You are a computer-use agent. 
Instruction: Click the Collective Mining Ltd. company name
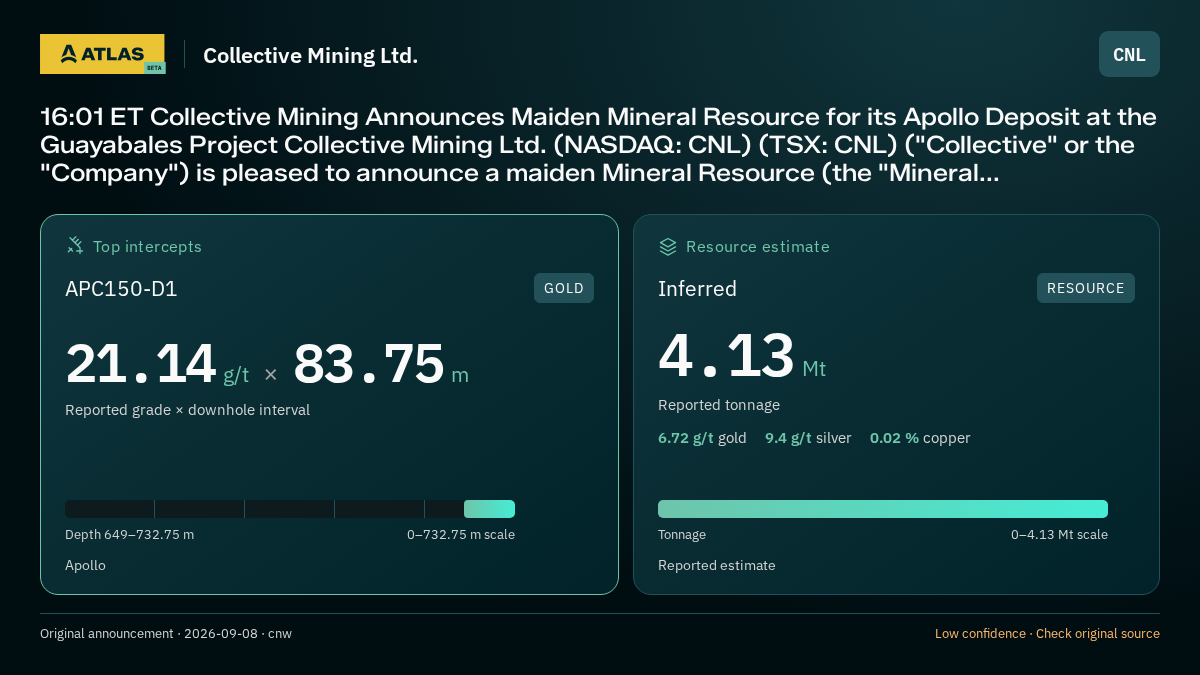(x=310, y=55)
